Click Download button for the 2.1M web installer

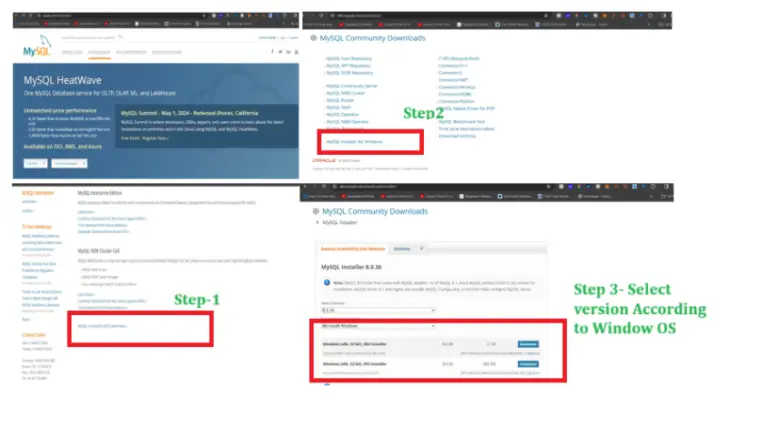528,344
